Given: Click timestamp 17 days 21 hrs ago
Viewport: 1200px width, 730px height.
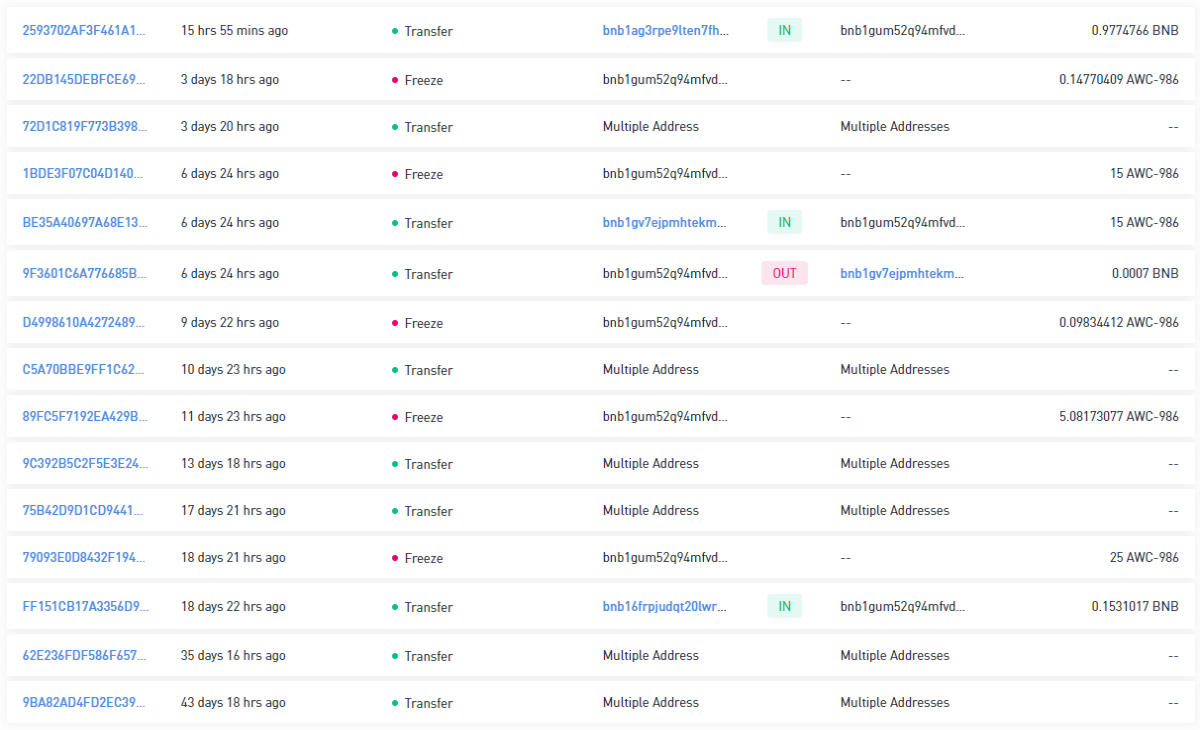Looking at the screenshot, I should click(x=233, y=511).
